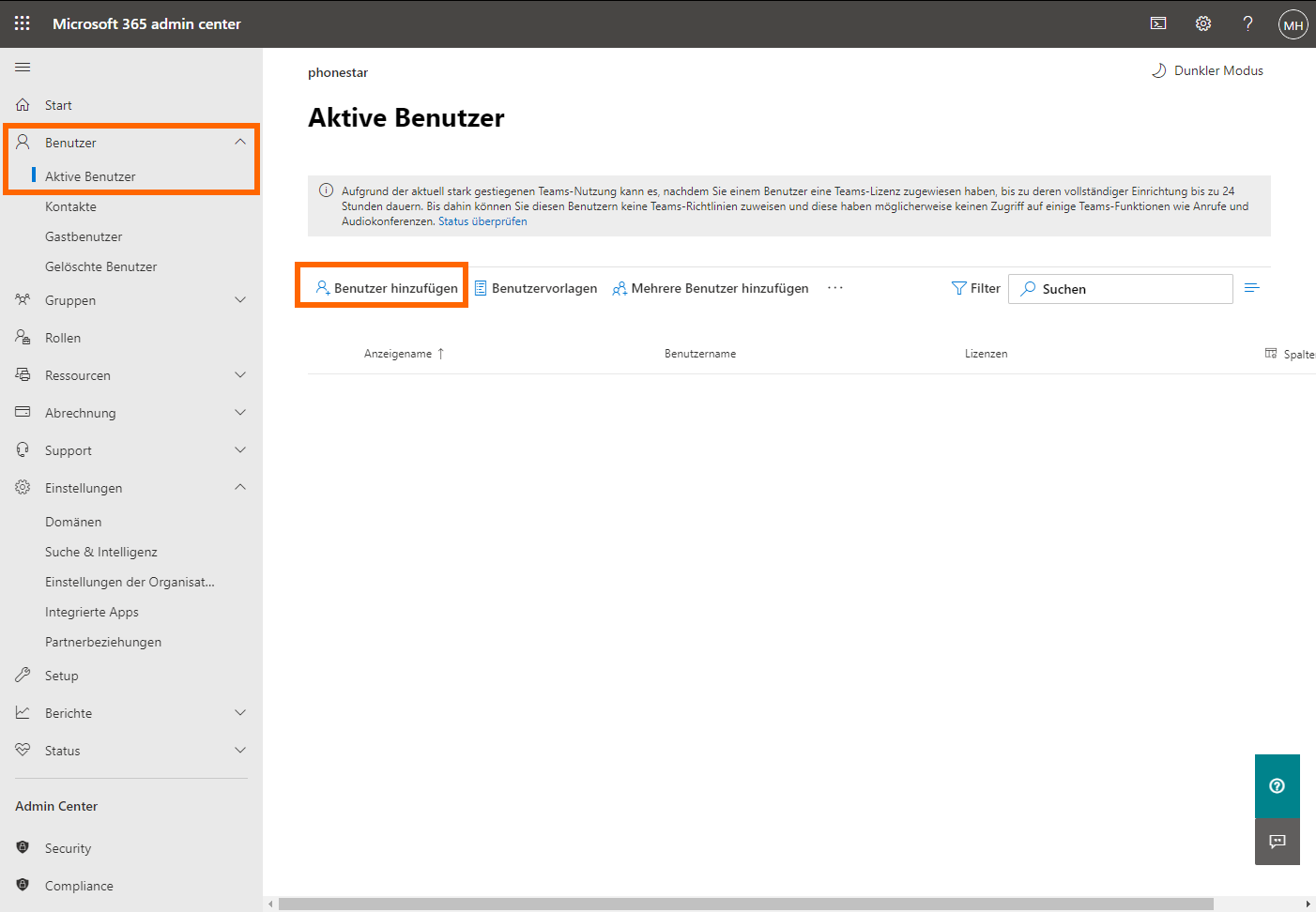Viewport: 1316px width, 912px height.
Task: Open the help question mark icon
Action: (x=1247, y=23)
